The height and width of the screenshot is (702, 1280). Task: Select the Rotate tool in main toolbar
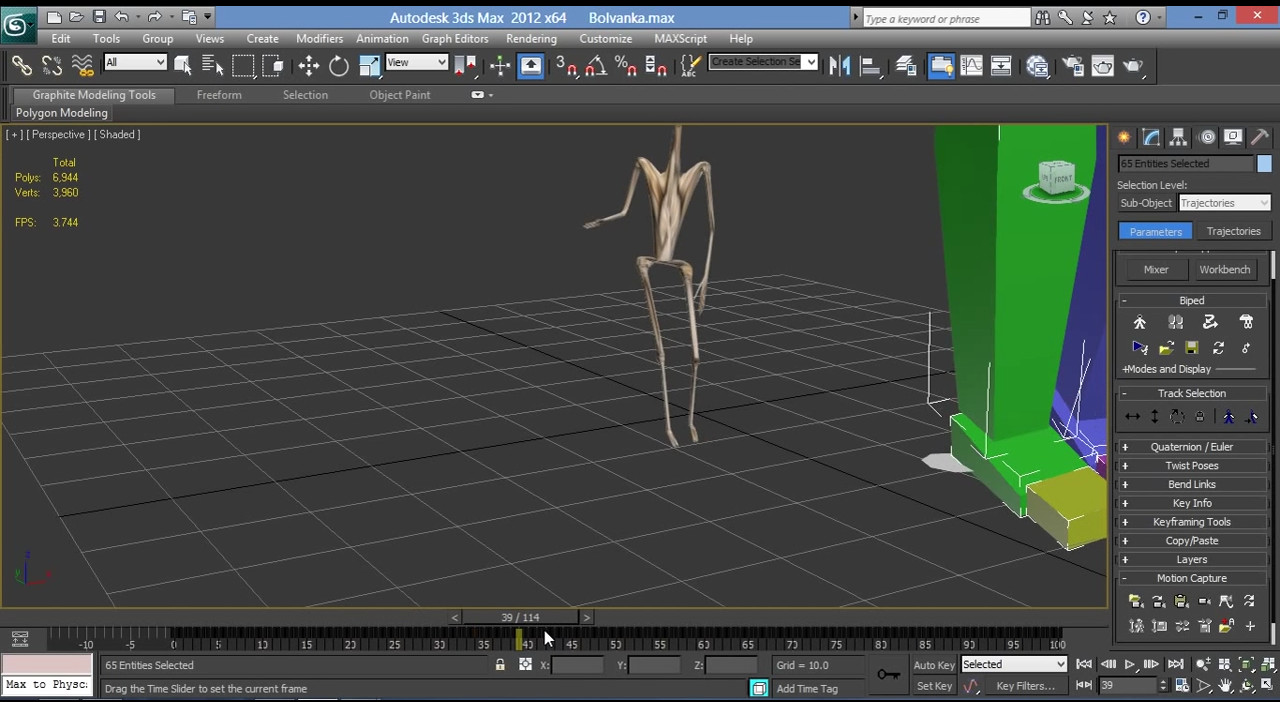coord(339,66)
